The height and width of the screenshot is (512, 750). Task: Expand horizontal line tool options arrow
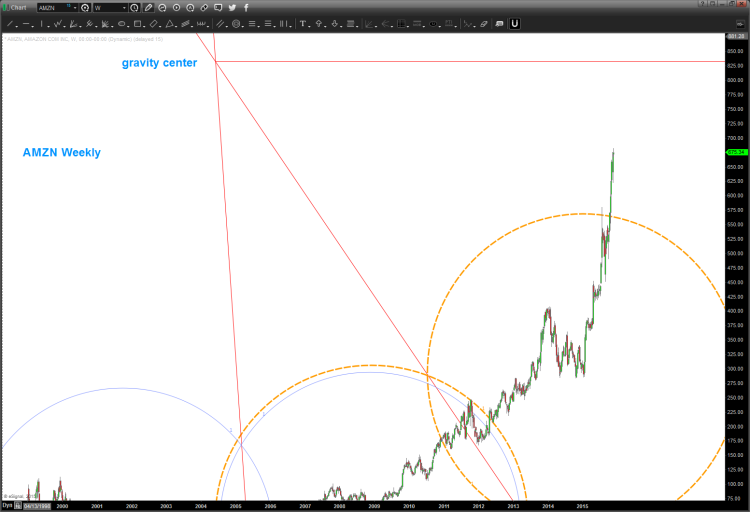point(32,26)
